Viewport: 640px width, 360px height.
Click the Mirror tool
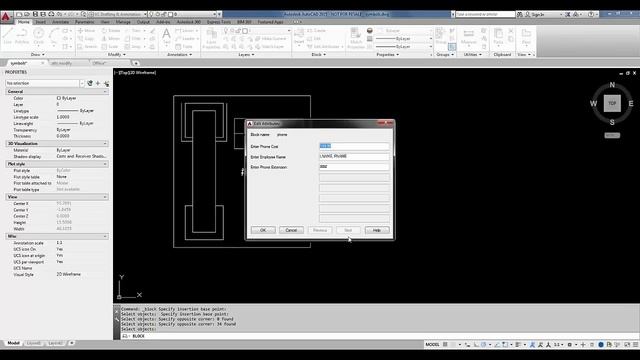(111, 38)
